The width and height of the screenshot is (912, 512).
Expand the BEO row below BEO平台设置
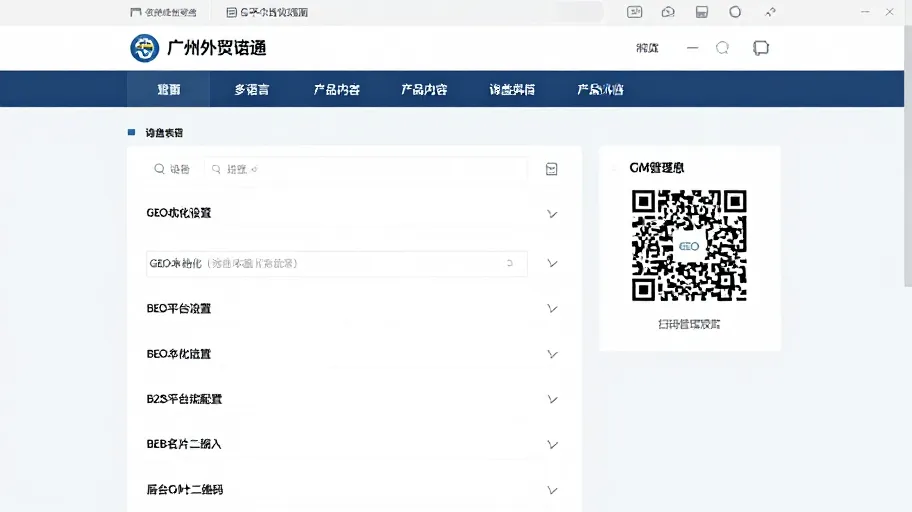point(552,354)
